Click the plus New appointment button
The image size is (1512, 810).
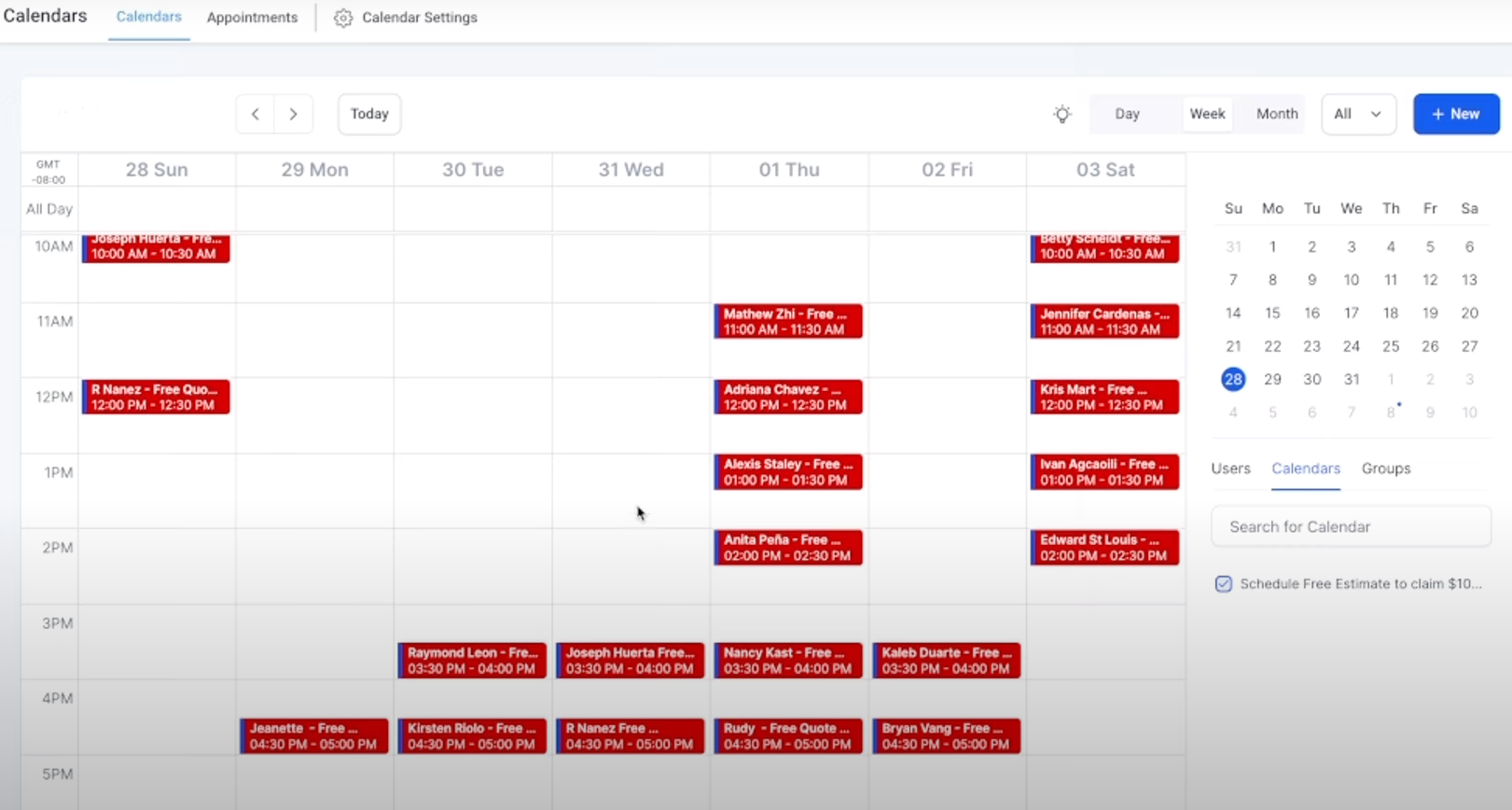[x=1455, y=114]
